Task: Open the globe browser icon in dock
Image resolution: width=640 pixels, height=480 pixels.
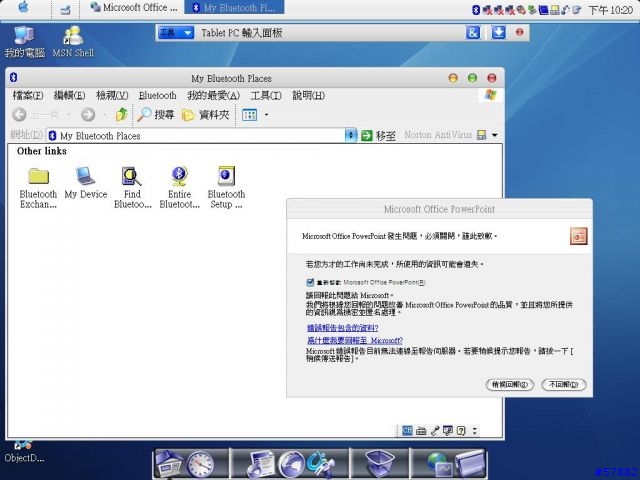Action: point(291,464)
